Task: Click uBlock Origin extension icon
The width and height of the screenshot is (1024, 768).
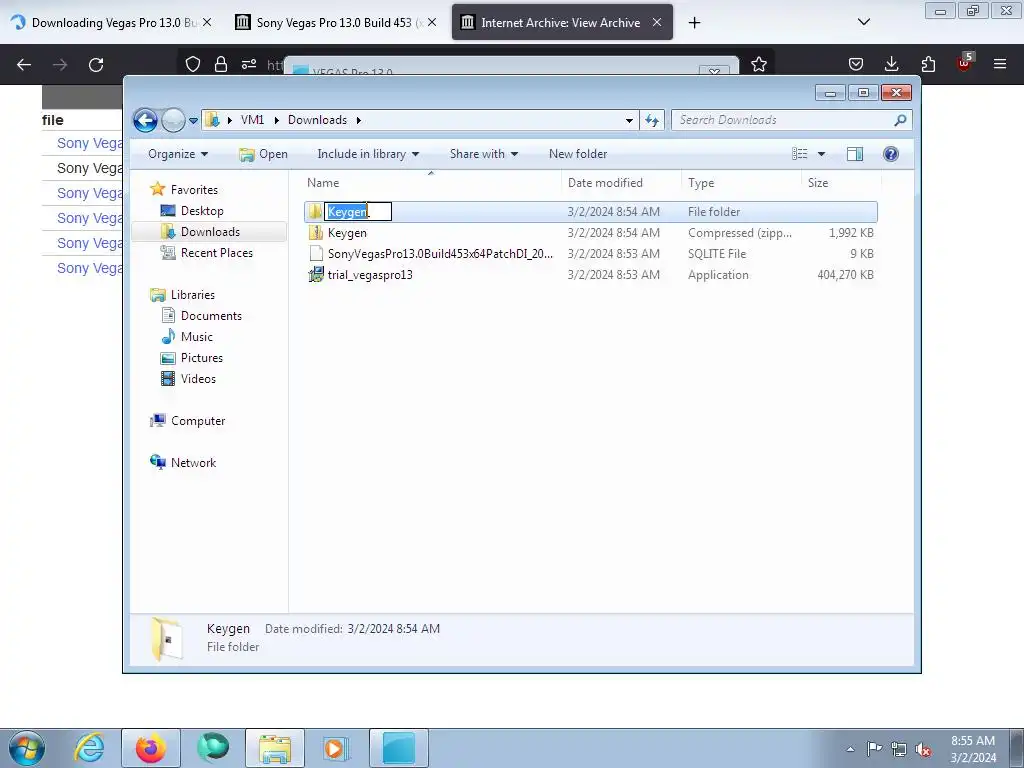Action: pyautogui.click(x=965, y=63)
